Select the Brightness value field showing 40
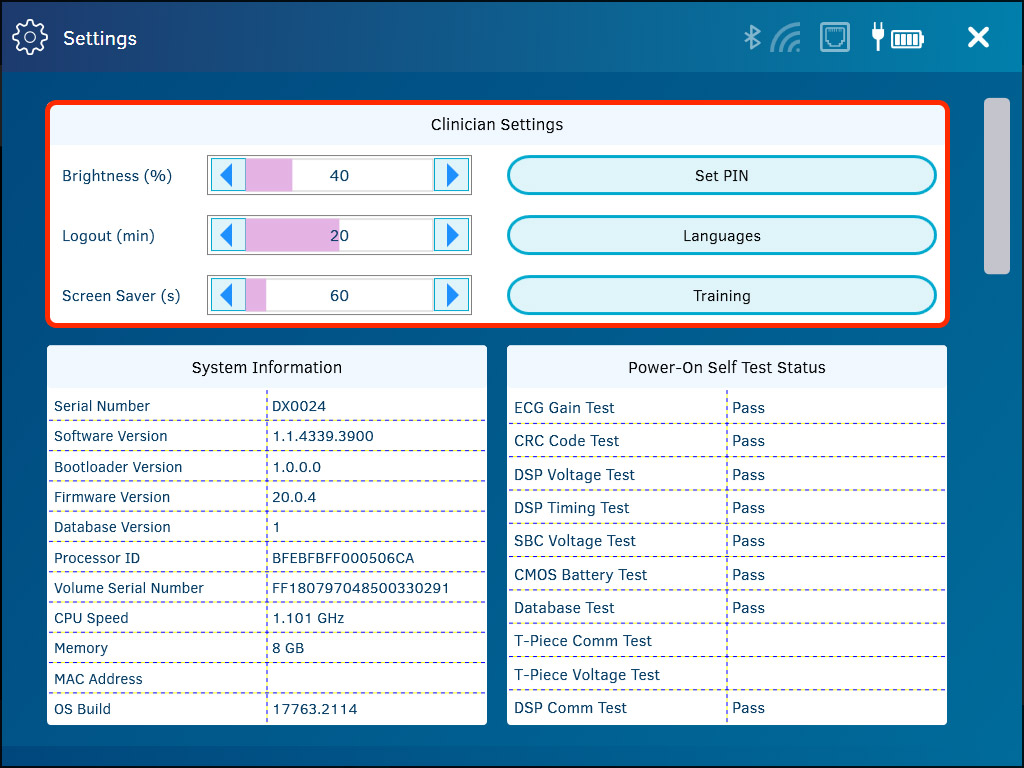Screen dimensions: 1024x768 pos(340,174)
